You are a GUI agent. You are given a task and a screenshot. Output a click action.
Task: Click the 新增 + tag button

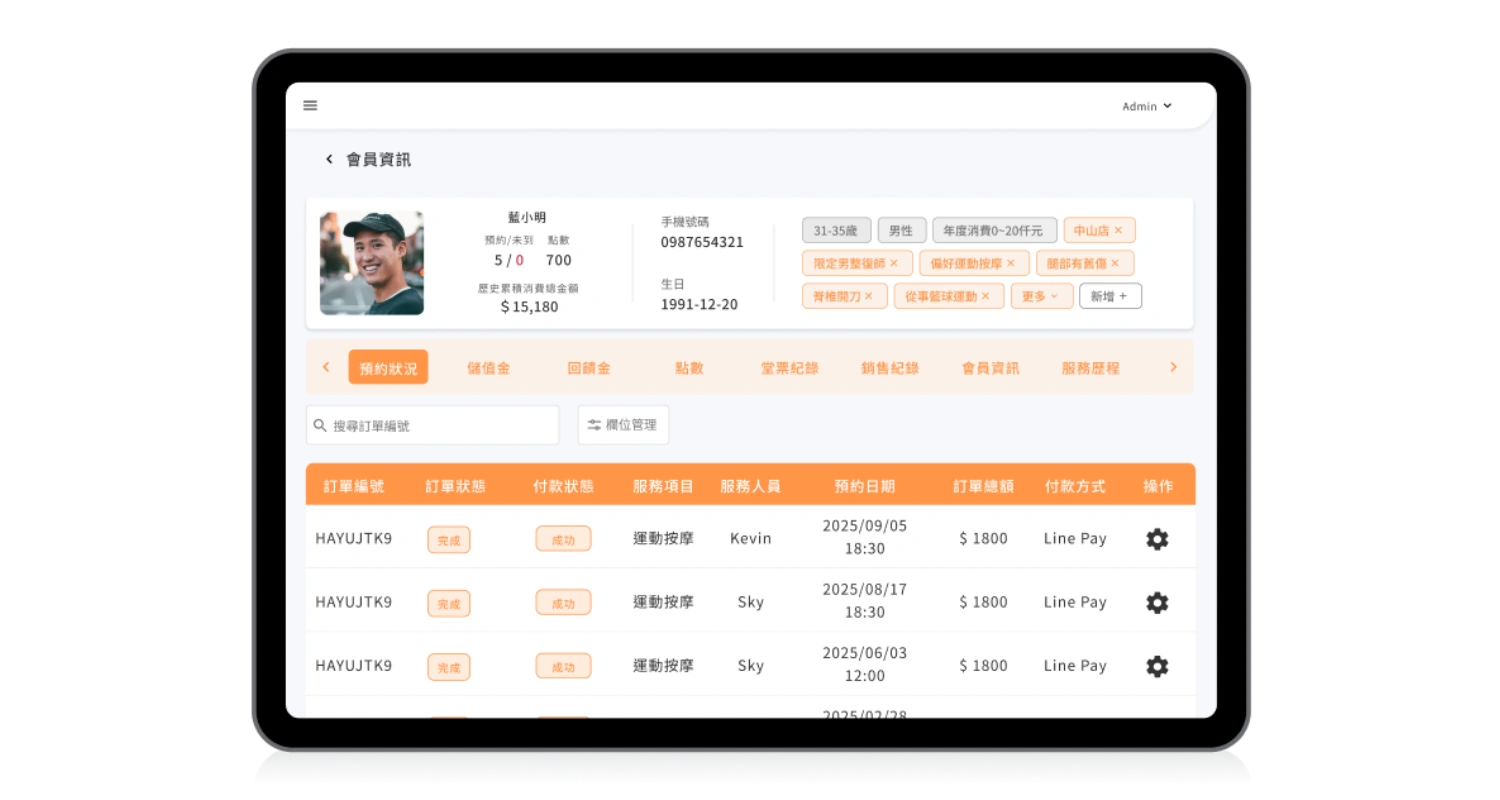click(x=1110, y=296)
